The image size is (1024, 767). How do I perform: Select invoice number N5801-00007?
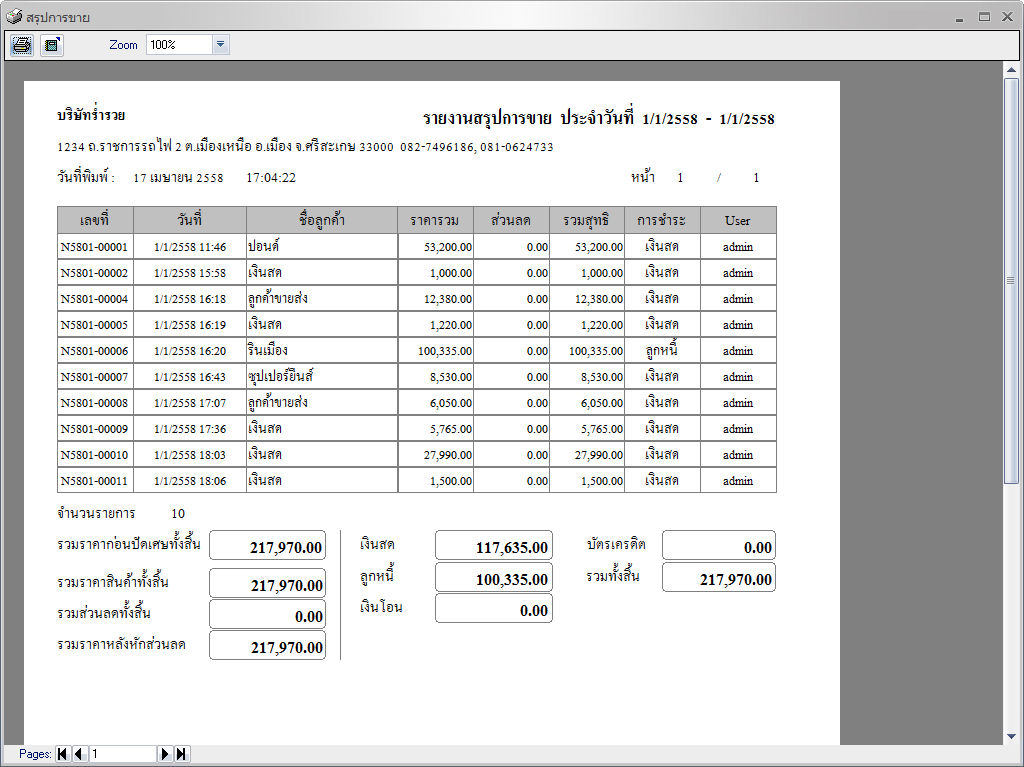click(x=95, y=377)
